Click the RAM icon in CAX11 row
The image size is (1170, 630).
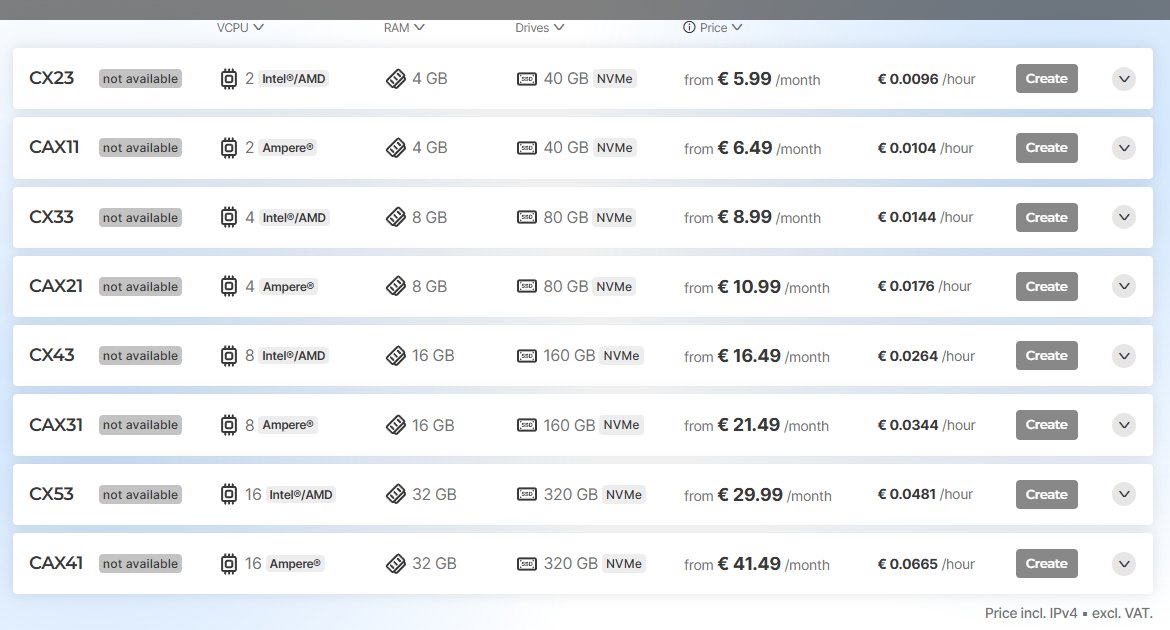point(395,148)
